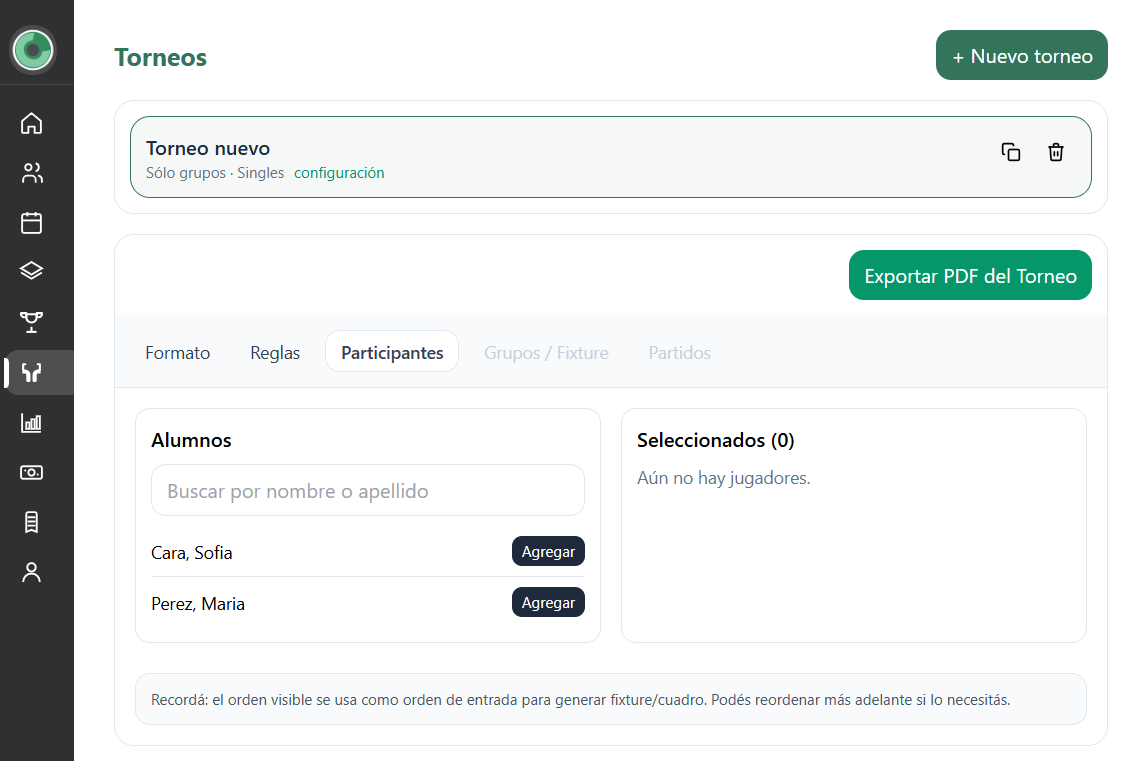This screenshot has height=761, width=1126.
Task: Open the Reglas tab
Action: [275, 353]
